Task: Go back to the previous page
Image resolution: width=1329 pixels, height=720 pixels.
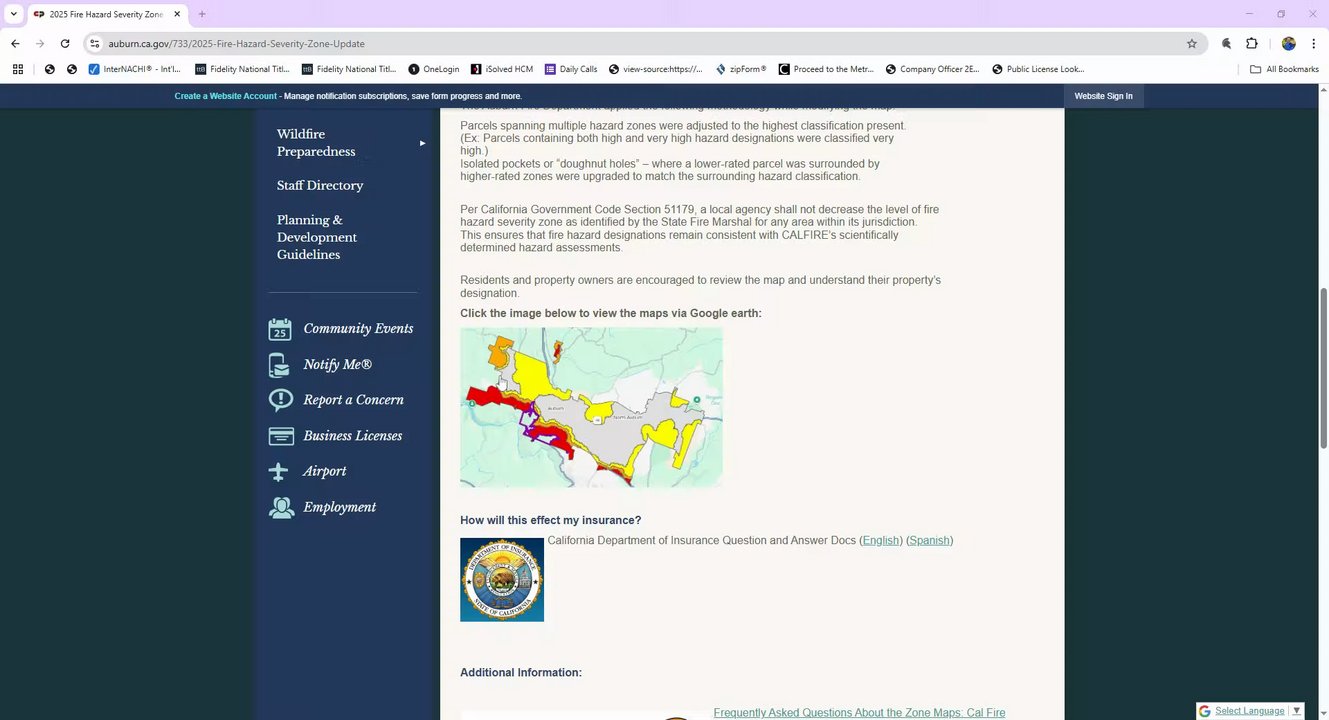Action: [x=15, y=44]
